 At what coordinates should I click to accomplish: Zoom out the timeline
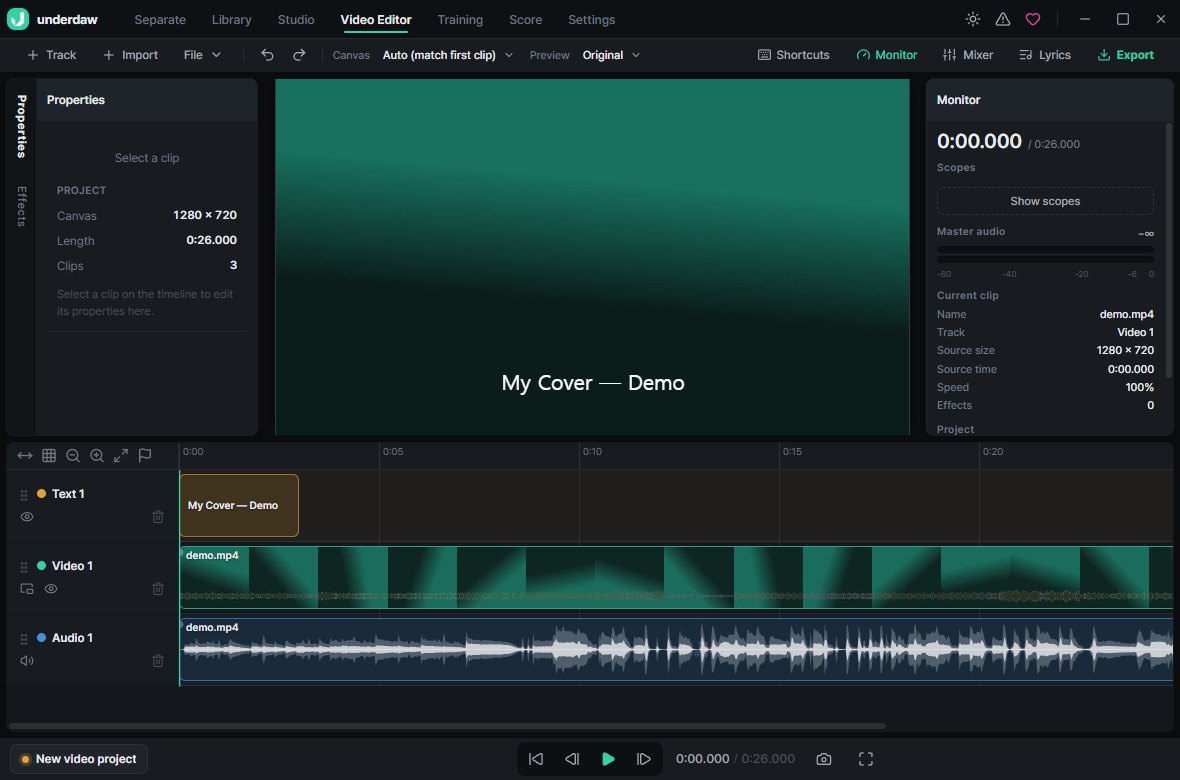point(73,456)
